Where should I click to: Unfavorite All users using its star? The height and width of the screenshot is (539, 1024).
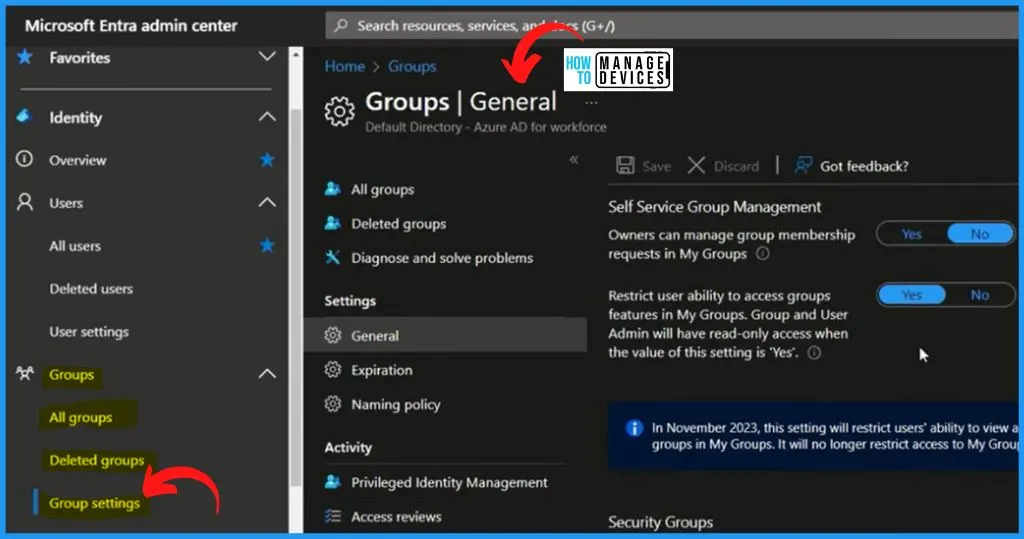pyautogui.click(x=267, y=246)
